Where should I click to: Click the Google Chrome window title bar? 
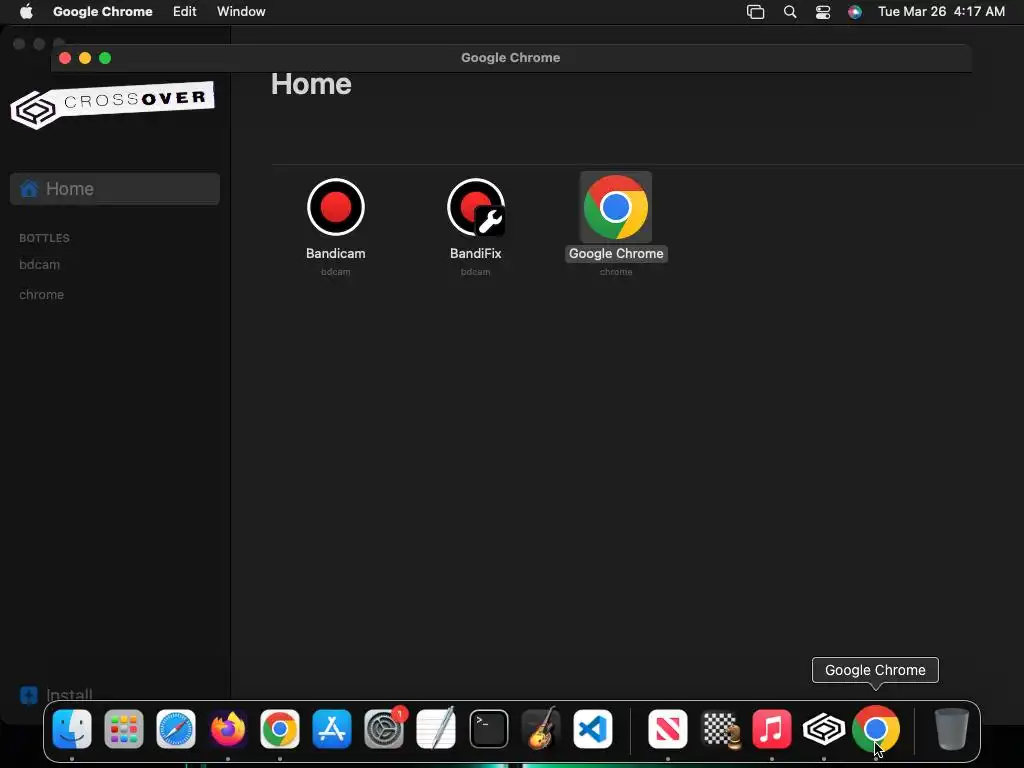511,57
